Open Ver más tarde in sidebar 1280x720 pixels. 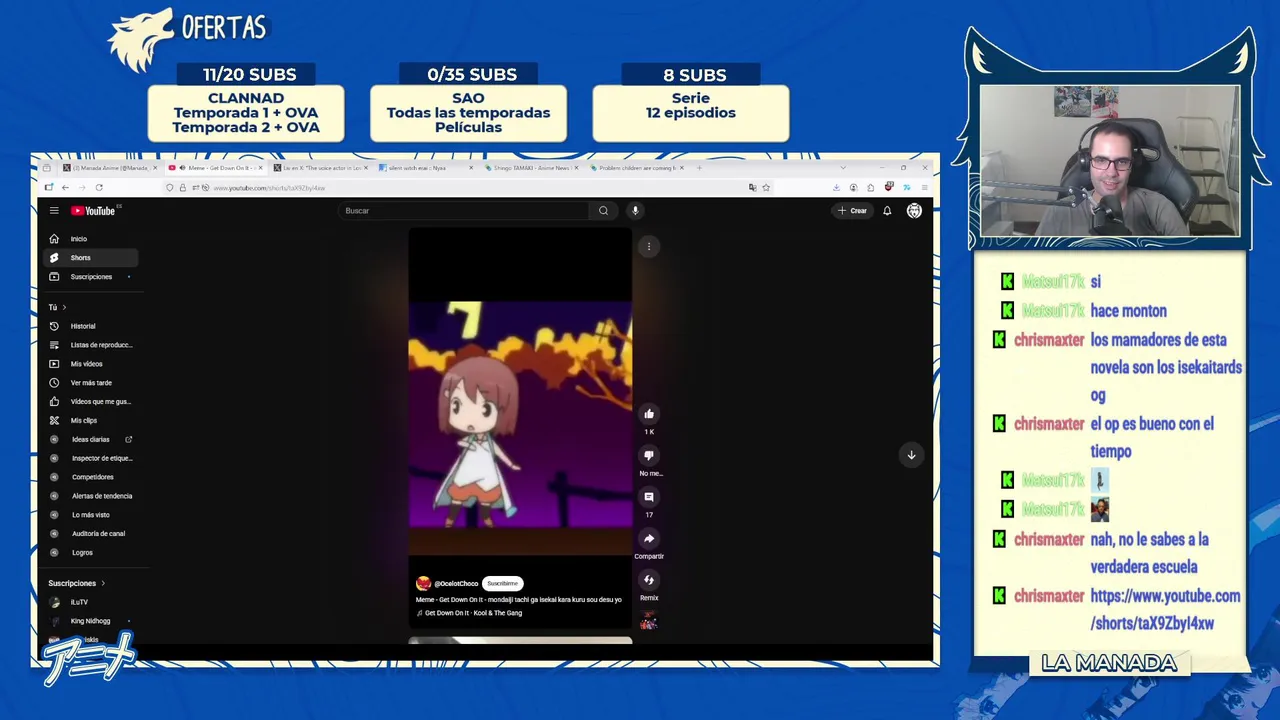(x=93, y=383)
